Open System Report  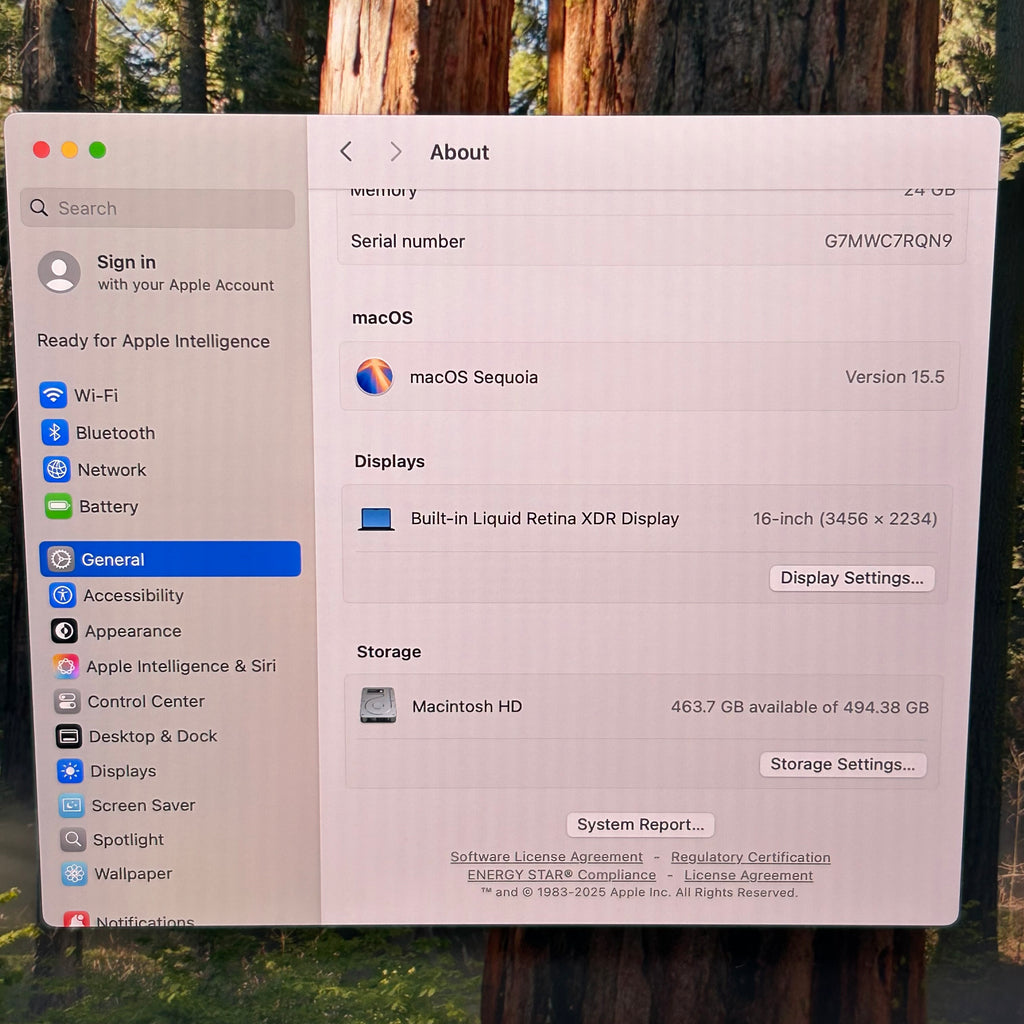(640, 824)
